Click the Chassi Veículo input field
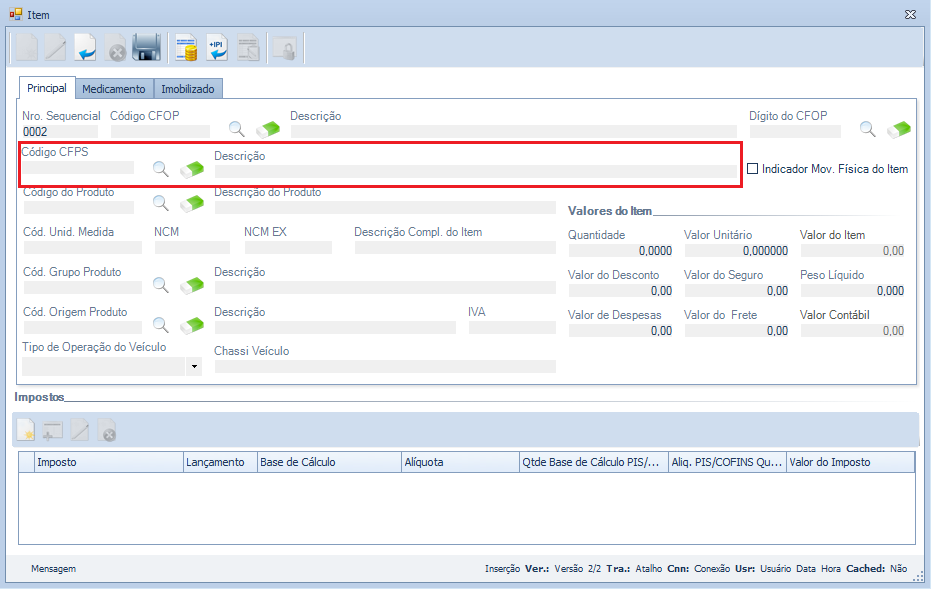931x589 pixels. (385, 366)
